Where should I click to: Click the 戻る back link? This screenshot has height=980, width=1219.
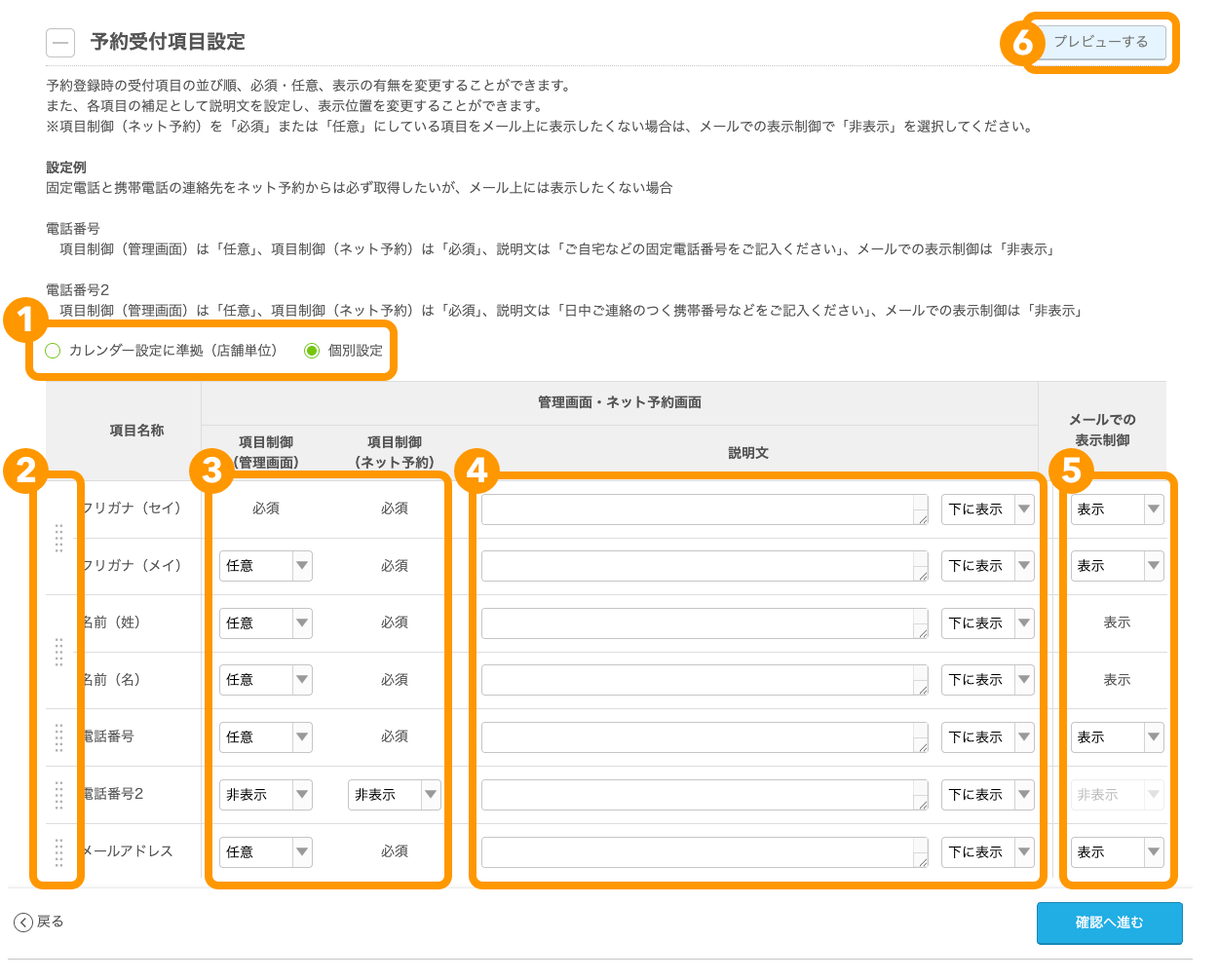pos(39,922)
